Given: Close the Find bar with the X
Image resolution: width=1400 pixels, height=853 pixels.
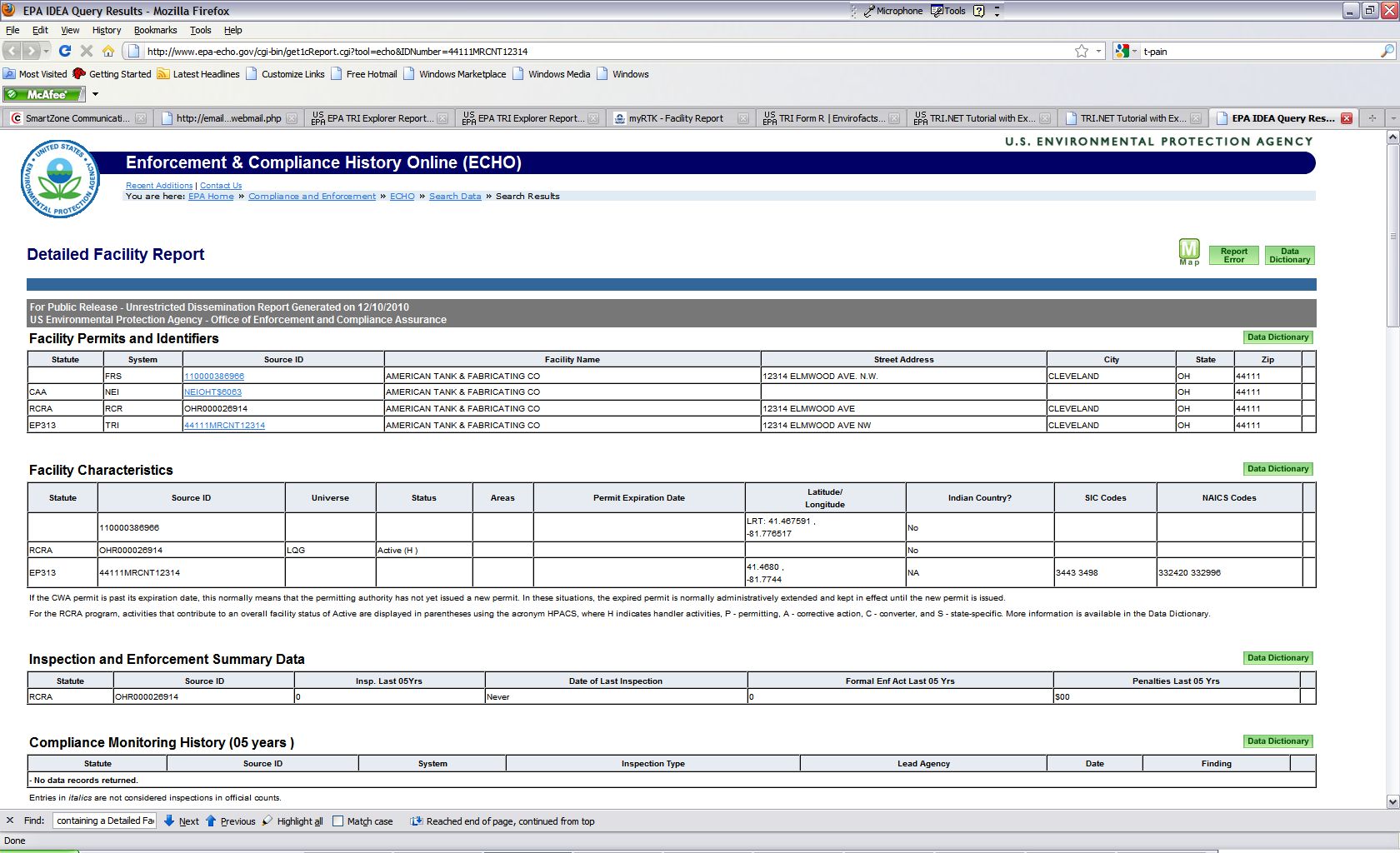Looking at the screenshot, I should click(x=10, y=821).
